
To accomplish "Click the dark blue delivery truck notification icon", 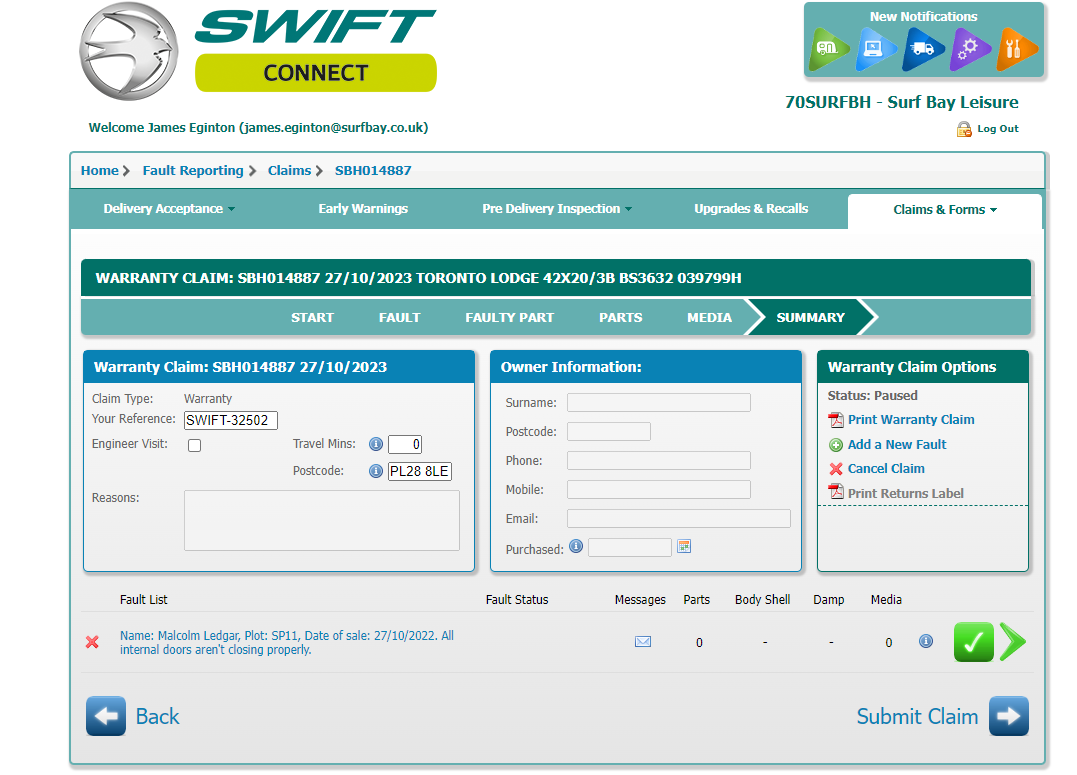I will click(923, 49).
